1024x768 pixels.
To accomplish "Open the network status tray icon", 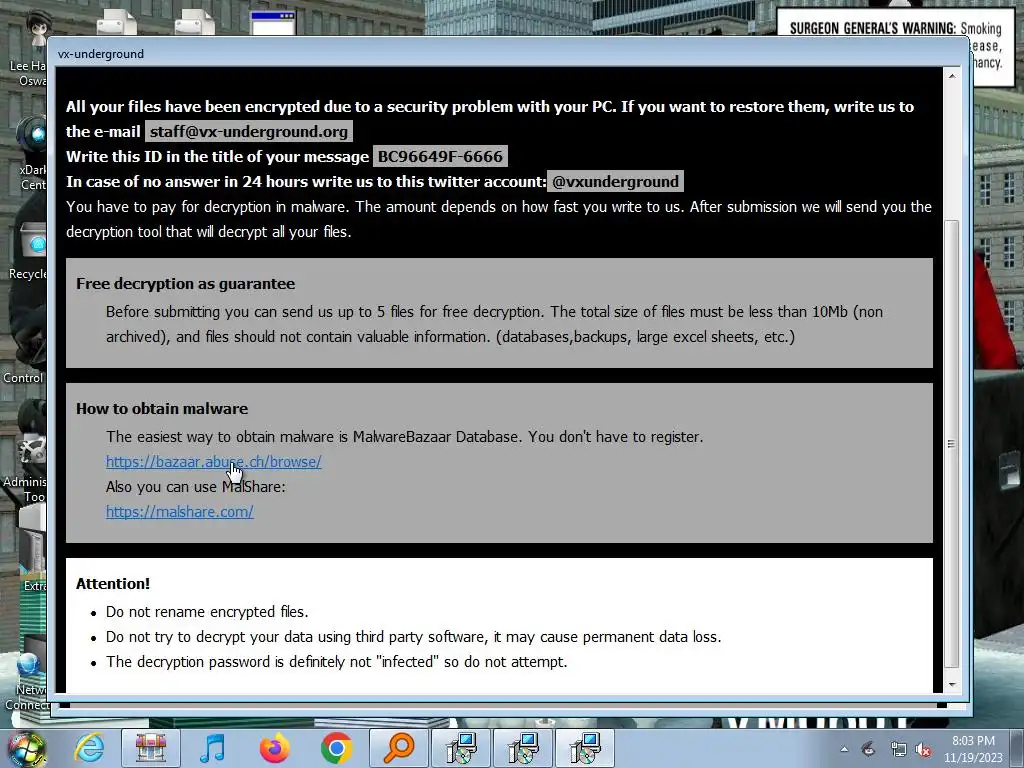I will pyautogui.click(x=898, y=749).
